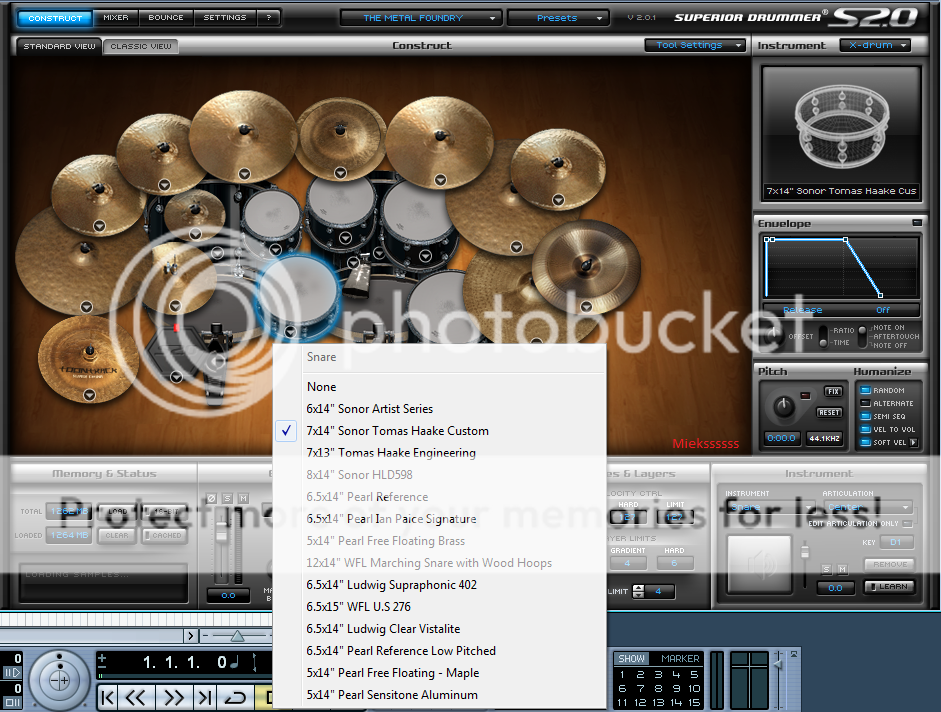Open the Articulation dropdown showing Center
Viewport: 941px width, 712px height.
pos(867,507)
